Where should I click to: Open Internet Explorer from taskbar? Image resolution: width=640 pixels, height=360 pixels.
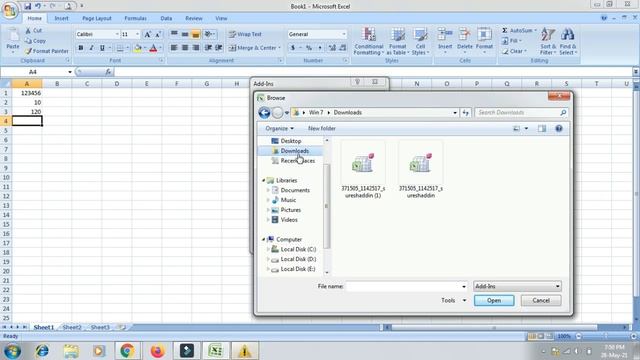pyautogui.click(x=42, y=351)
